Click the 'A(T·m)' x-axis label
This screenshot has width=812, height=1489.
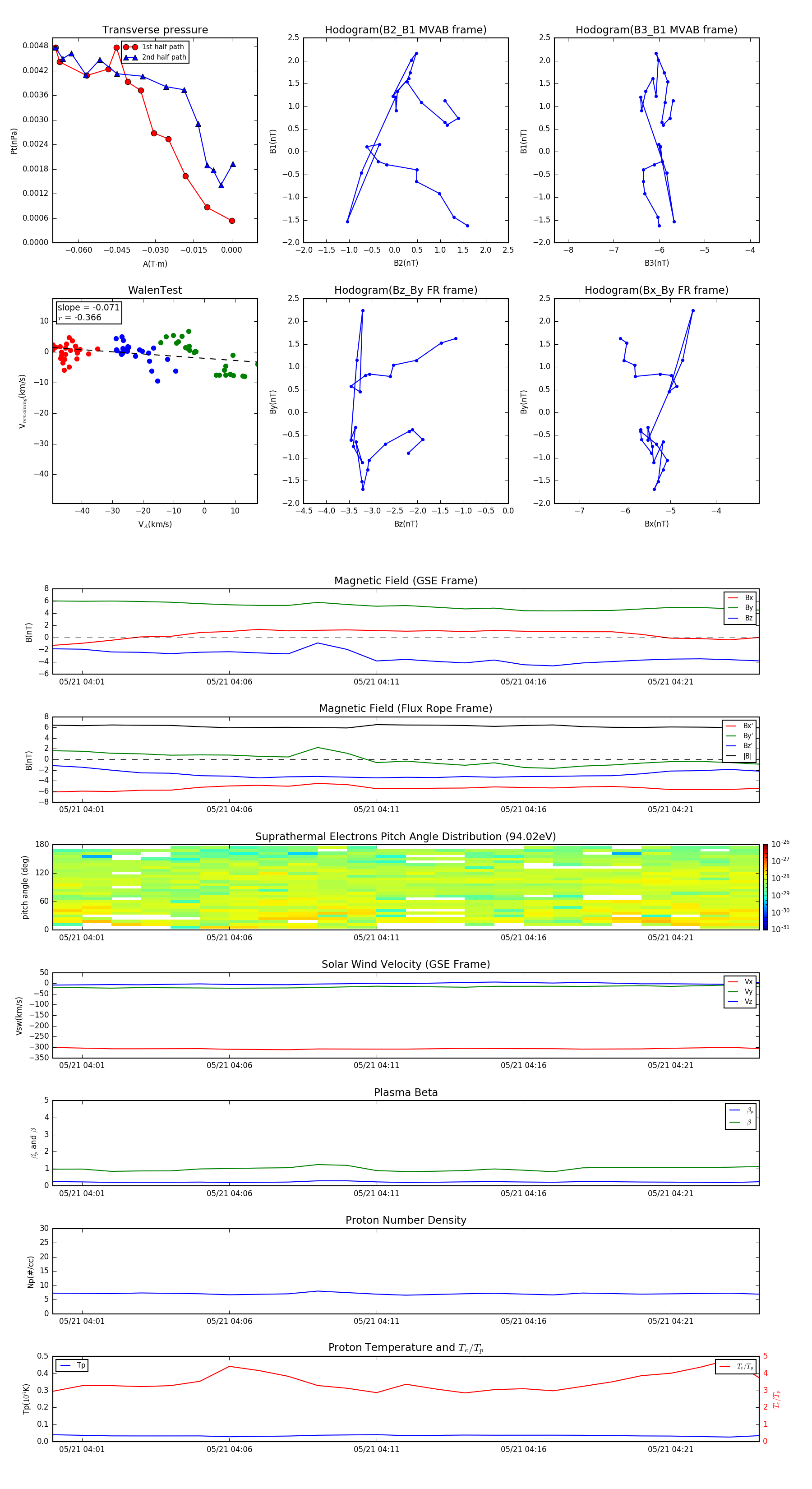click(155, 264)
